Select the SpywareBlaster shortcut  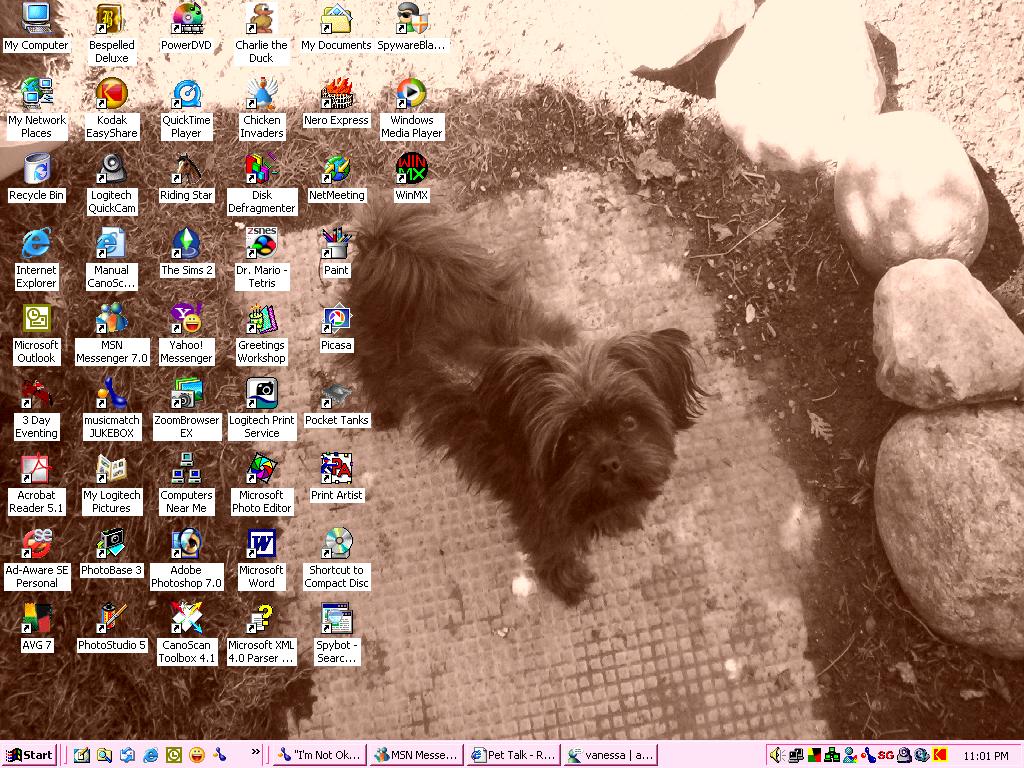pos(411,27)
